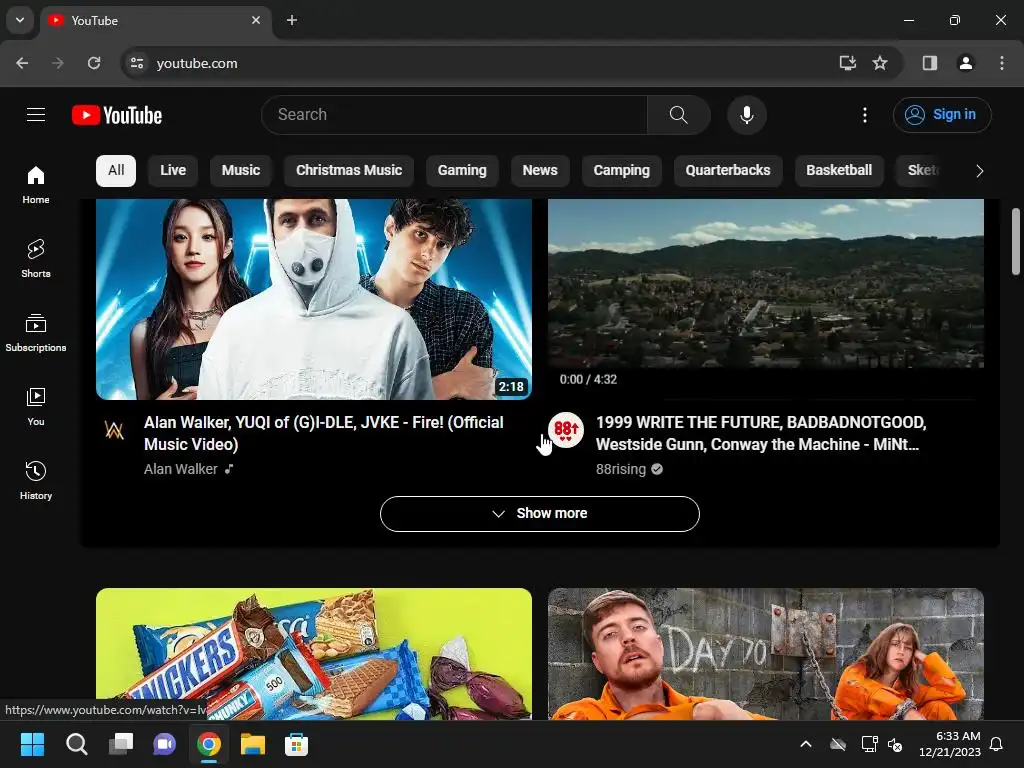Viewport: 1024px width, 768px height.
Task: Click the address bar URL youtube.com
Action: (x=197, y=63)
